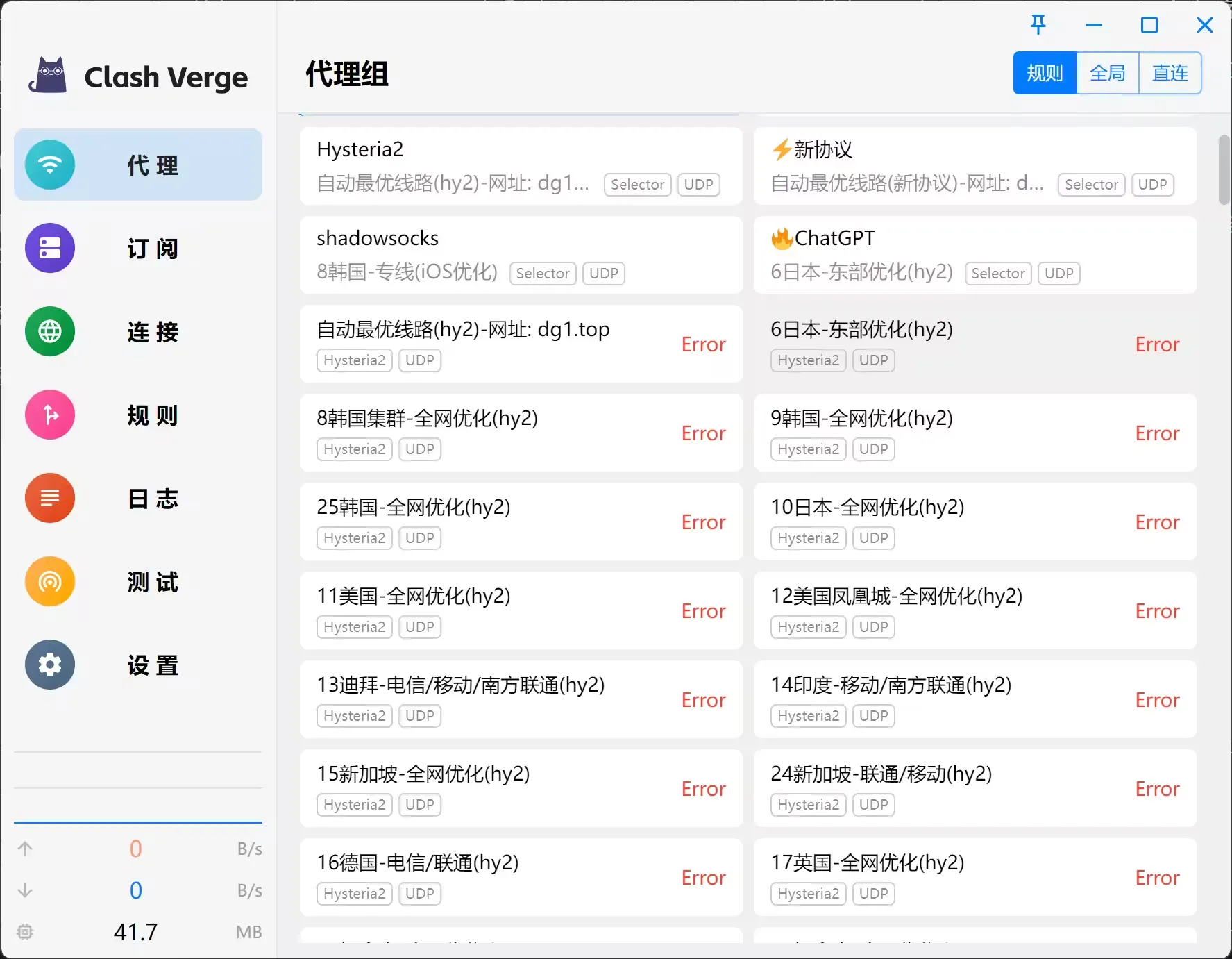Select the 11美国-全网优化(hy2) proxy node
The image size is (1232, 959).
[486, 610]
